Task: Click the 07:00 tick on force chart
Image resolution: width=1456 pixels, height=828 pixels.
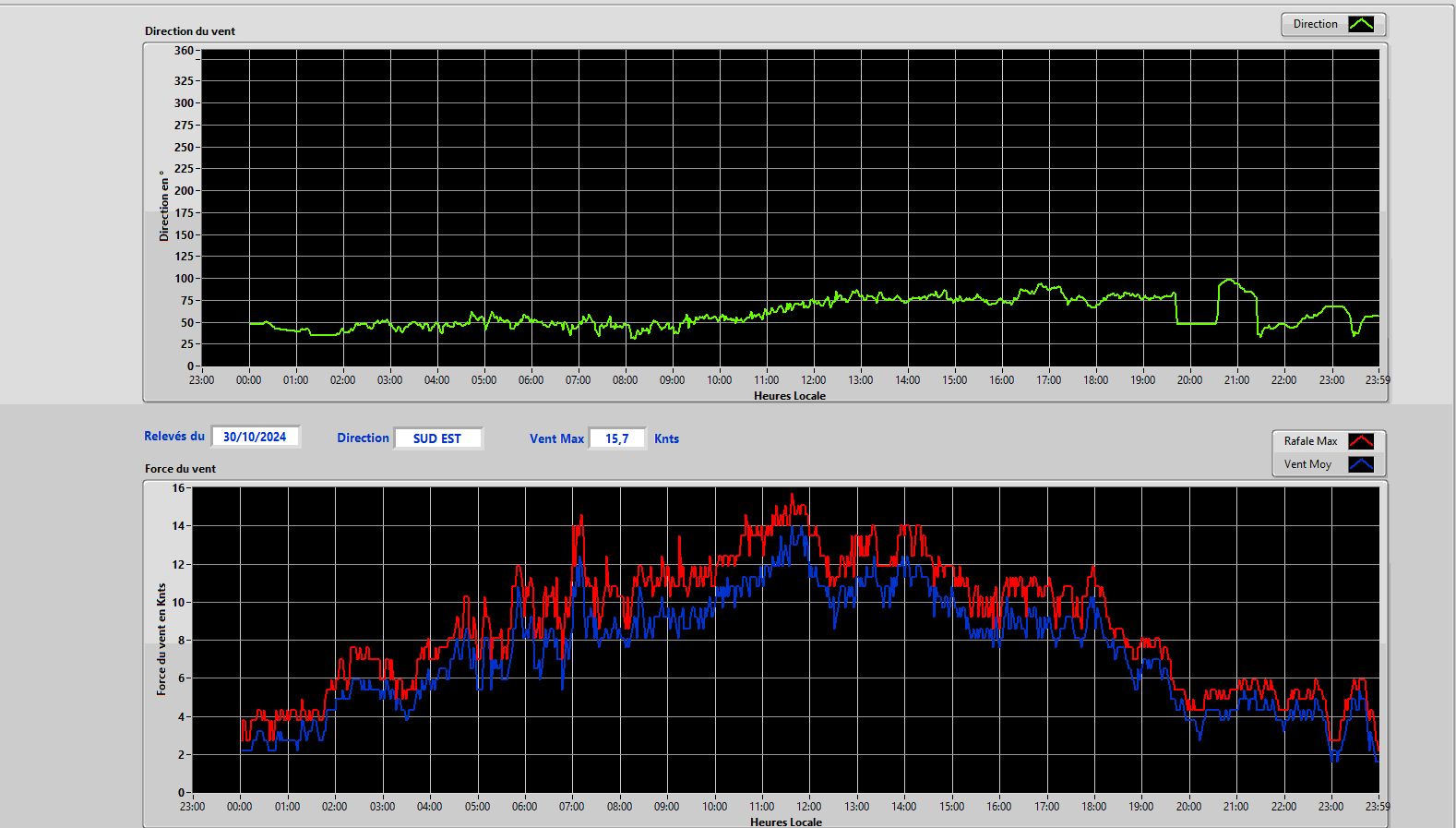Action: (x=571, y=806)
